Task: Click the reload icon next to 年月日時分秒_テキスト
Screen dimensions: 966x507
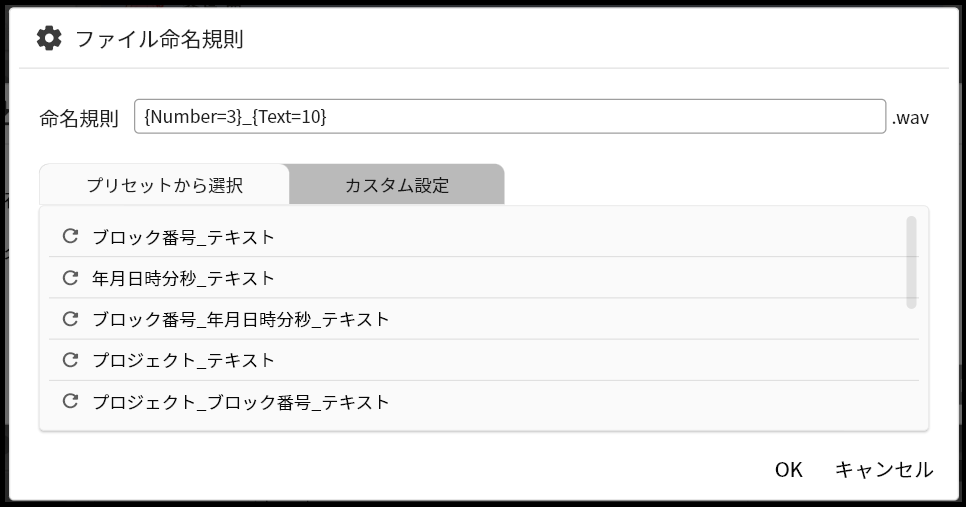Action: click(x=70, y=278)
